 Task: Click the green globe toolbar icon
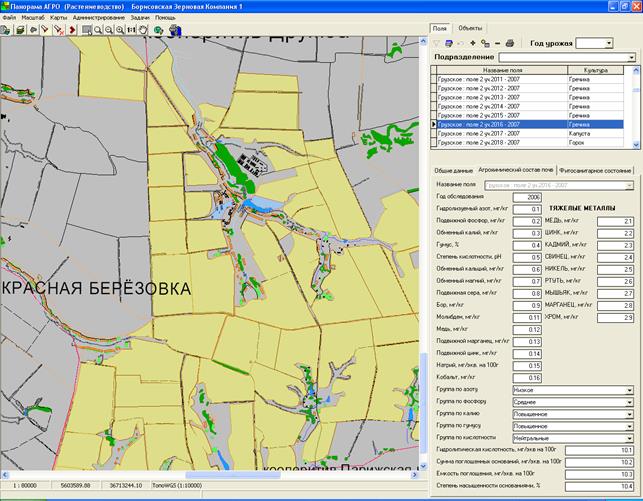point(158,30)
